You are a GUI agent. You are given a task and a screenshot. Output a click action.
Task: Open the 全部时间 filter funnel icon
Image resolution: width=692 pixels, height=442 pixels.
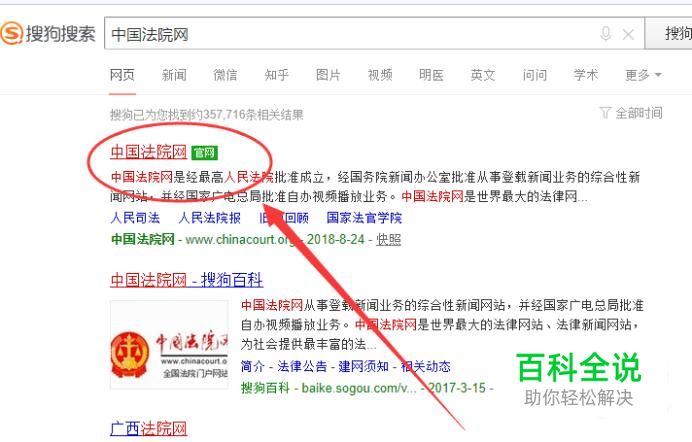(x=605, y=112)
